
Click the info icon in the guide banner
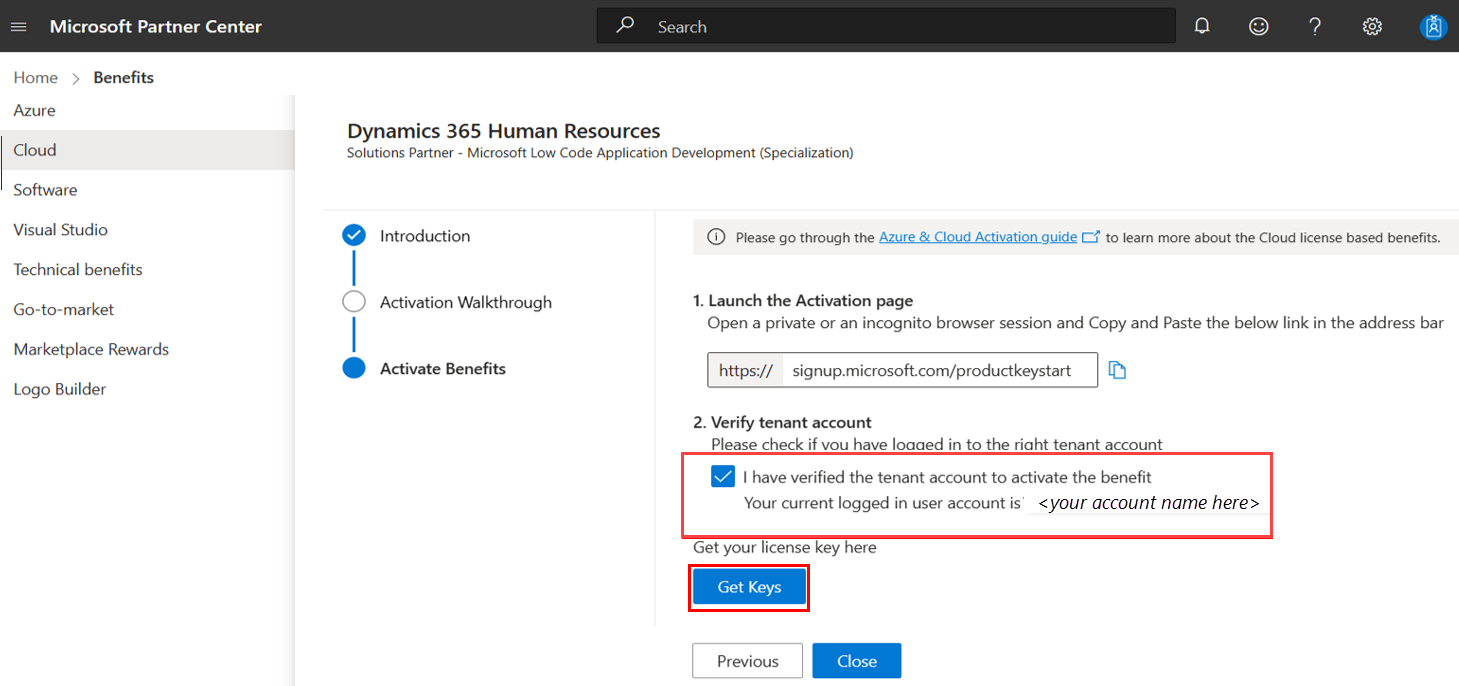click(716, 237)
